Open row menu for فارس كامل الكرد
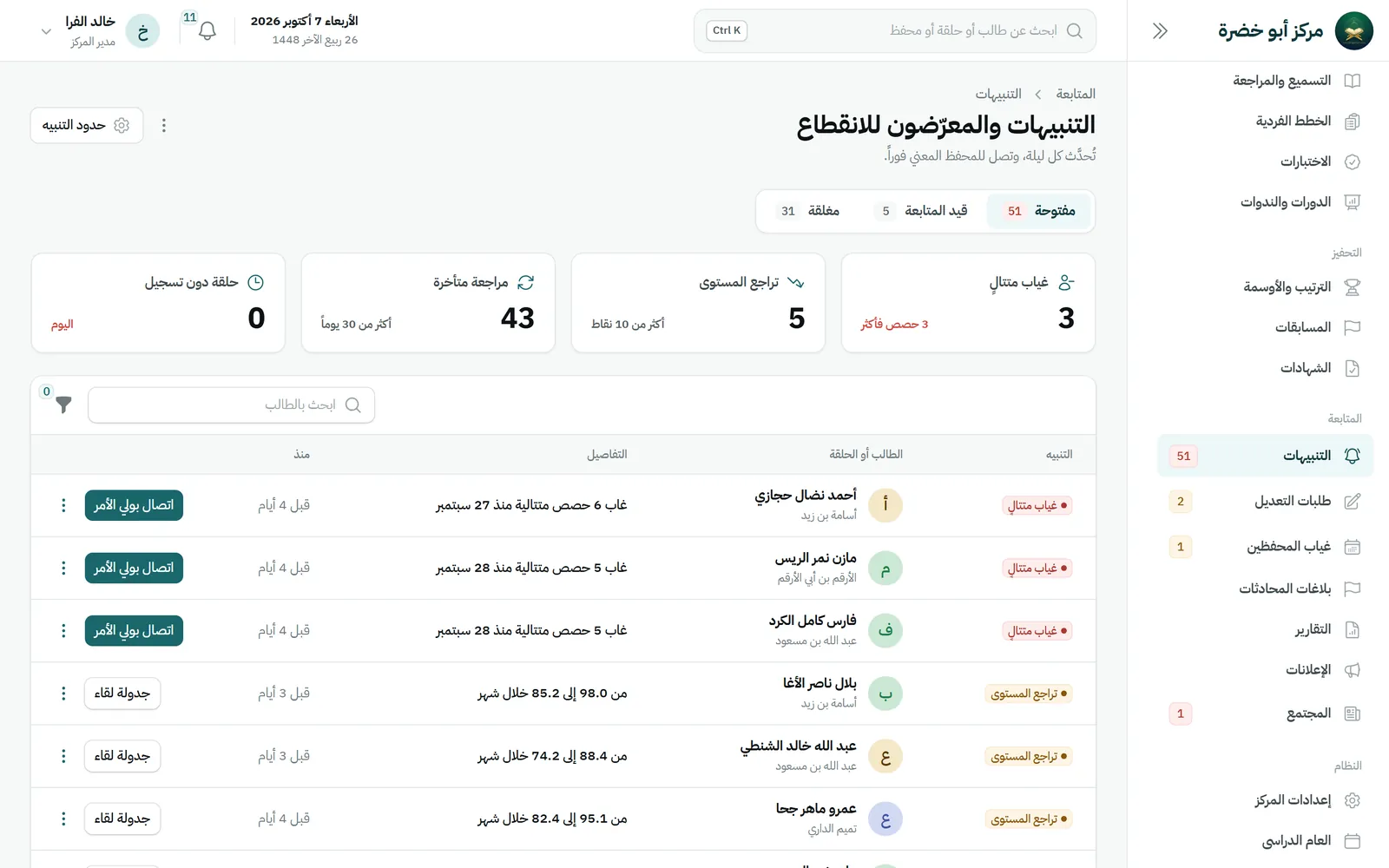1389x868 pixels. tap(63, 630)
